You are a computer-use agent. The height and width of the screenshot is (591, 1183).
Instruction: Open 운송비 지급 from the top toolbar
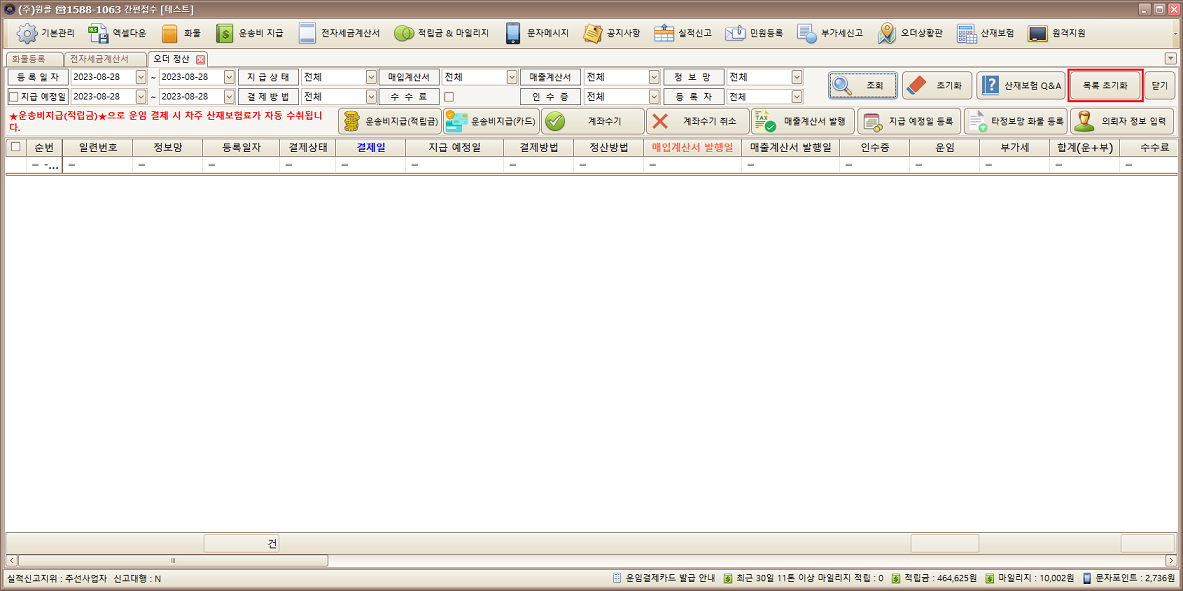pyautogui.click(x=250, y=33)
